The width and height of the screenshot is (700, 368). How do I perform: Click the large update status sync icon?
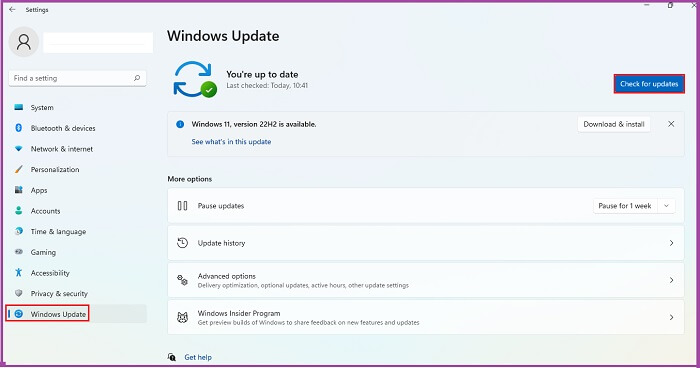[195, 79]
